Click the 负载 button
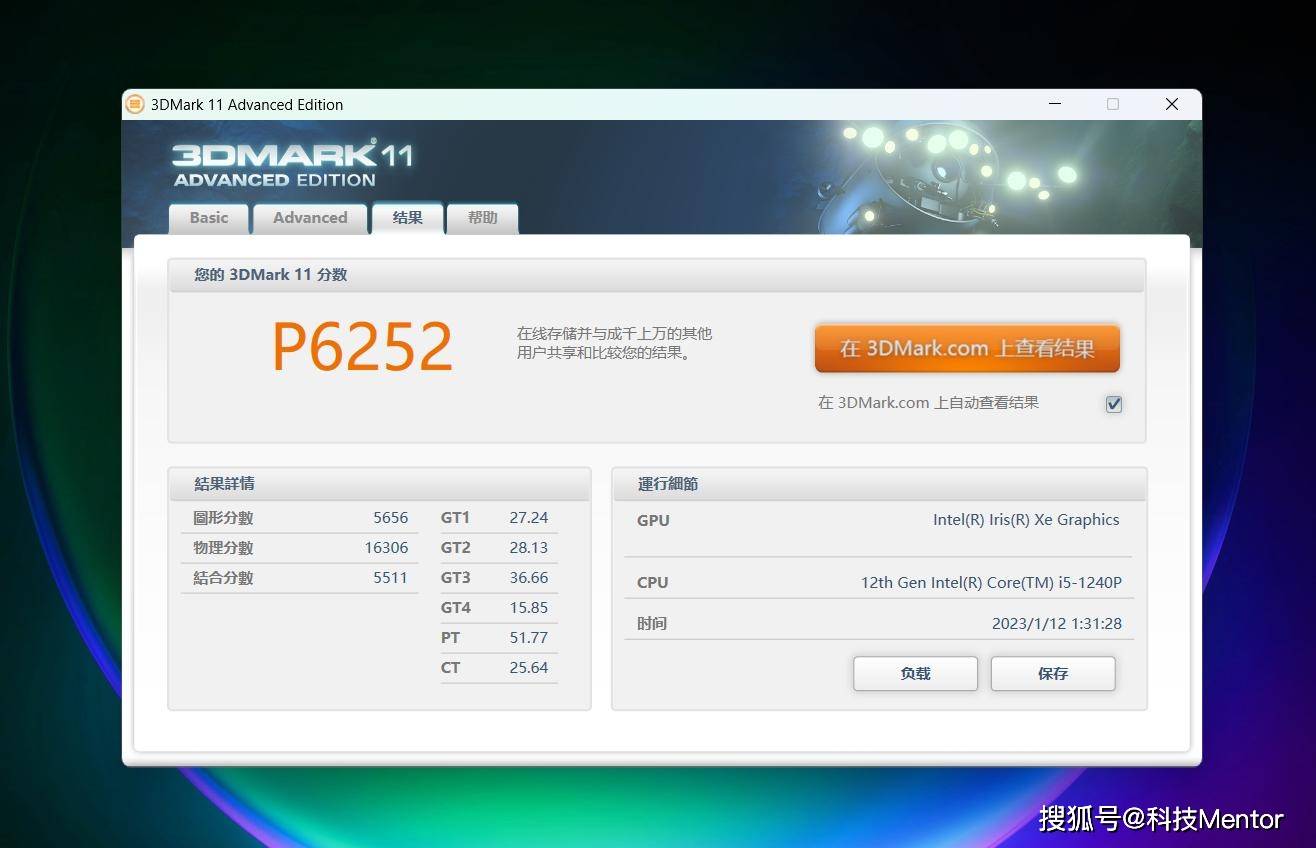The width and height of the screenshot is (1316, 848). pyautogui.click(x=915, y=674)
